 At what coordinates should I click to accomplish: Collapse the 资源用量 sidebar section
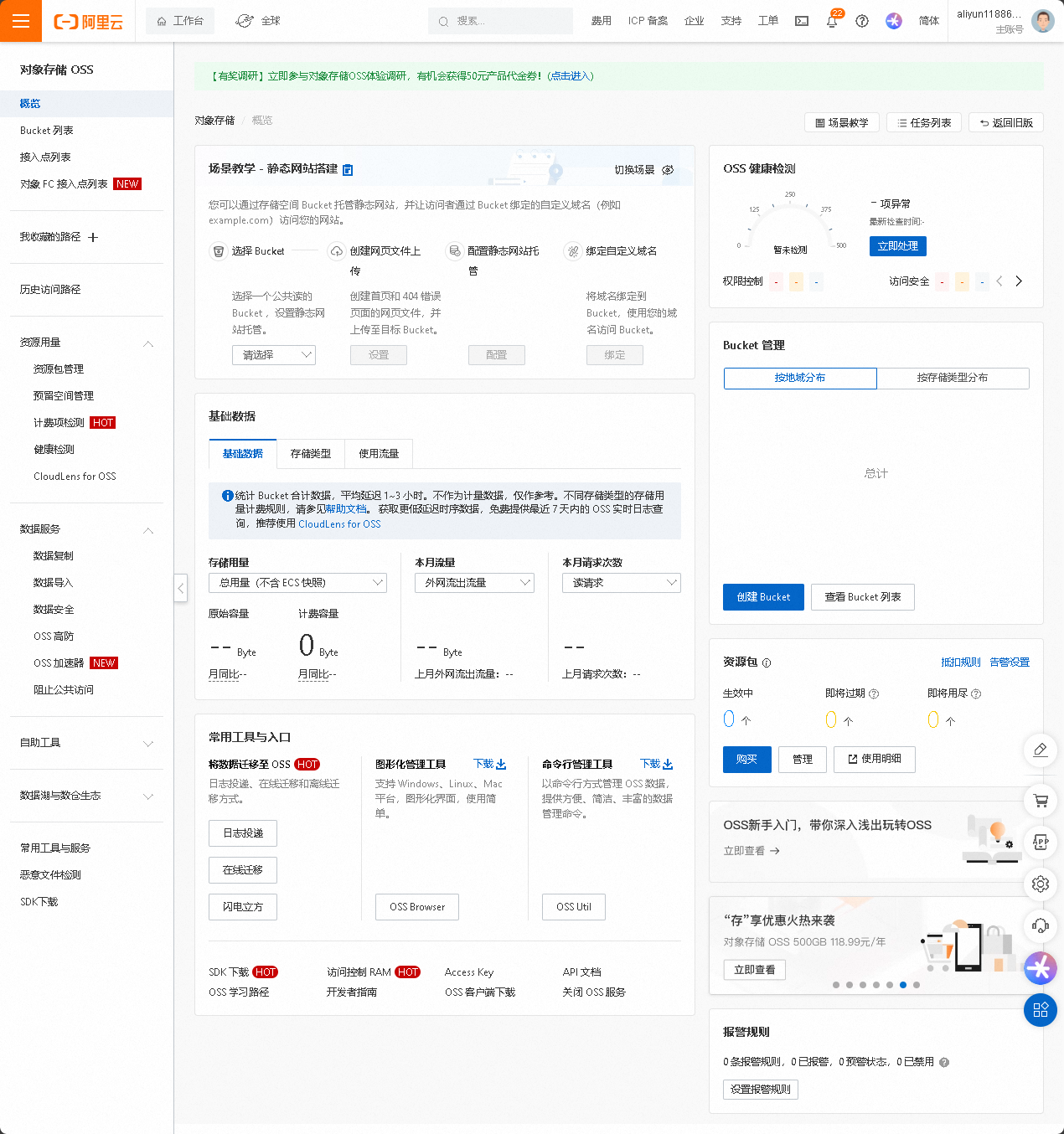[x=148, y=343]
